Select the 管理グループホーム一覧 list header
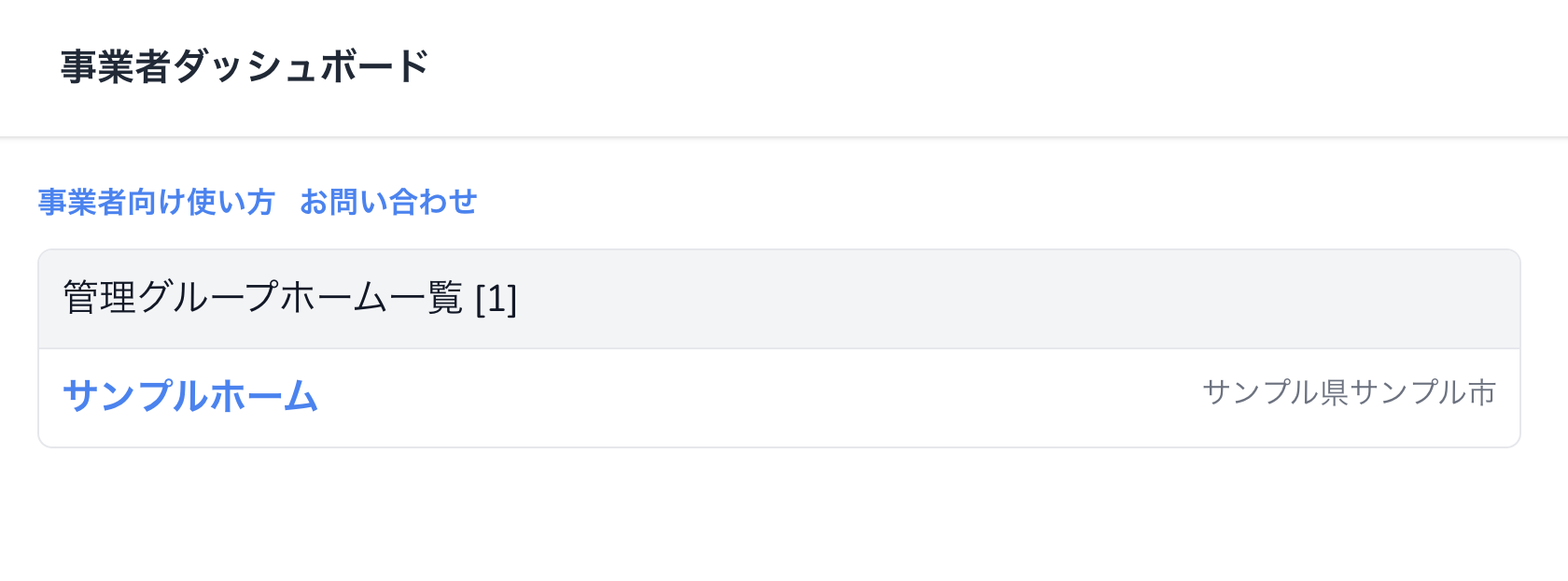The width and height of the screenshot is (1568, 581). (x=263, y=299)
